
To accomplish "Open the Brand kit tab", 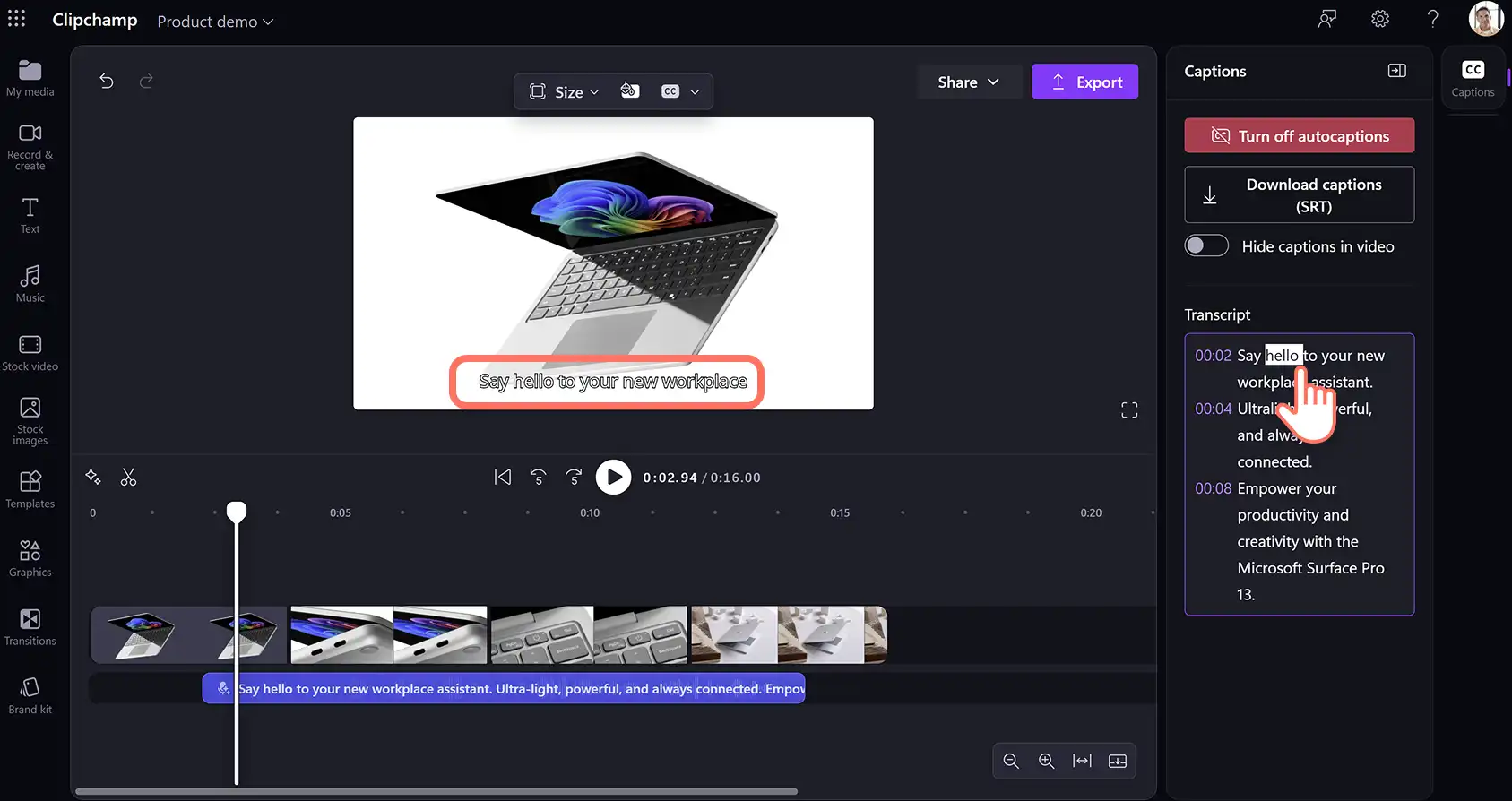I will point(30,695).
